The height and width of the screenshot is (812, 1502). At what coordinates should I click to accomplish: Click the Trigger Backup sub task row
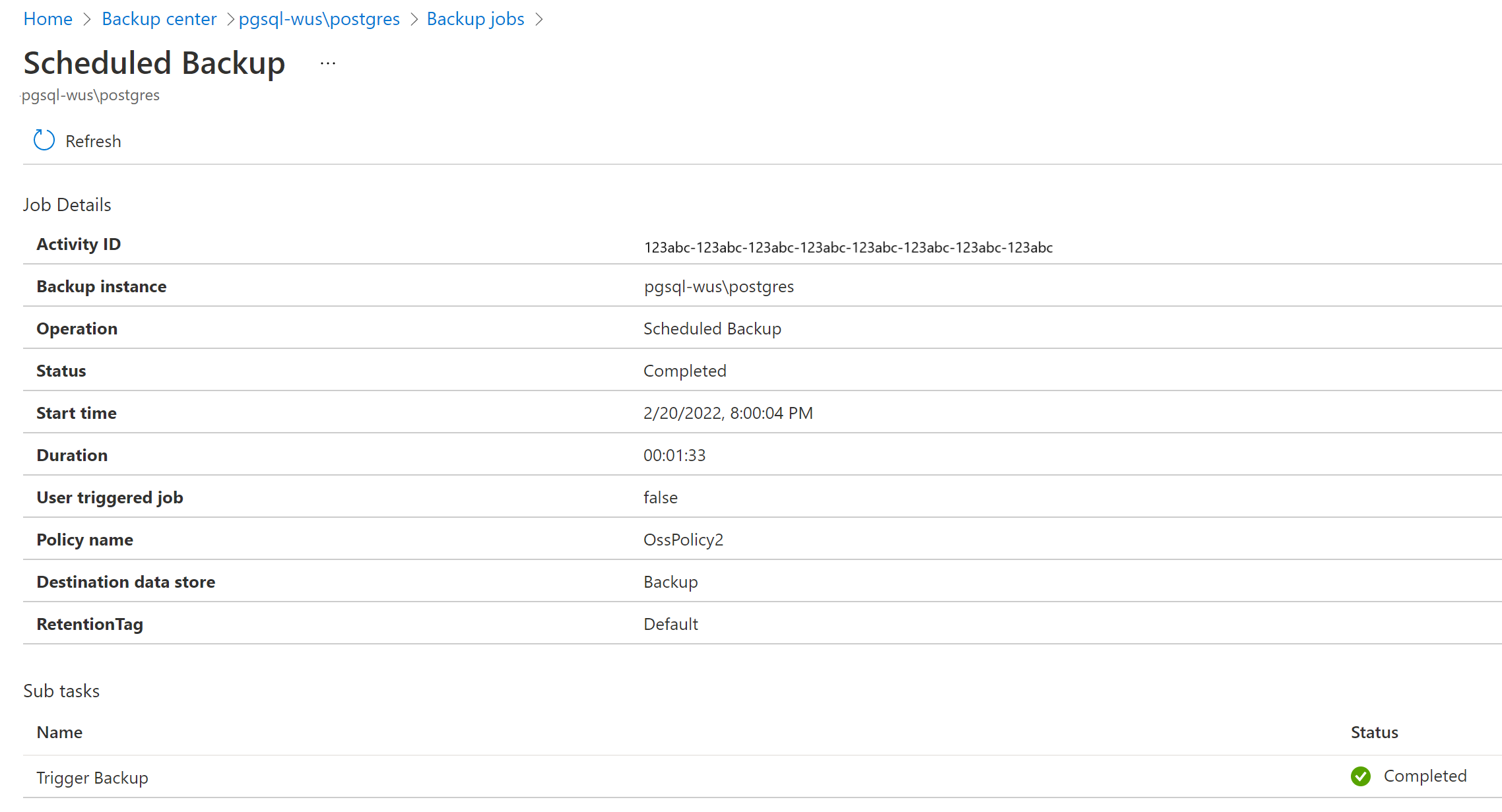[762, 777]
